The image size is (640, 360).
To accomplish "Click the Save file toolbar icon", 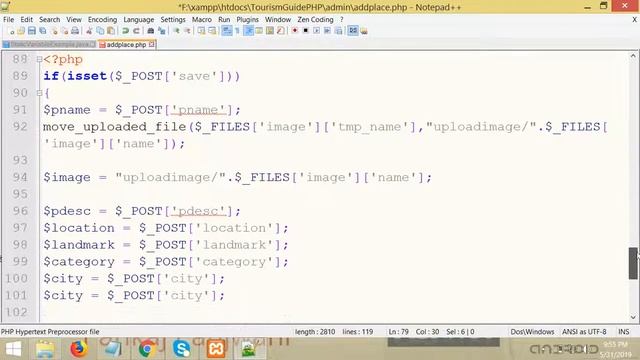I will point(32,31).
